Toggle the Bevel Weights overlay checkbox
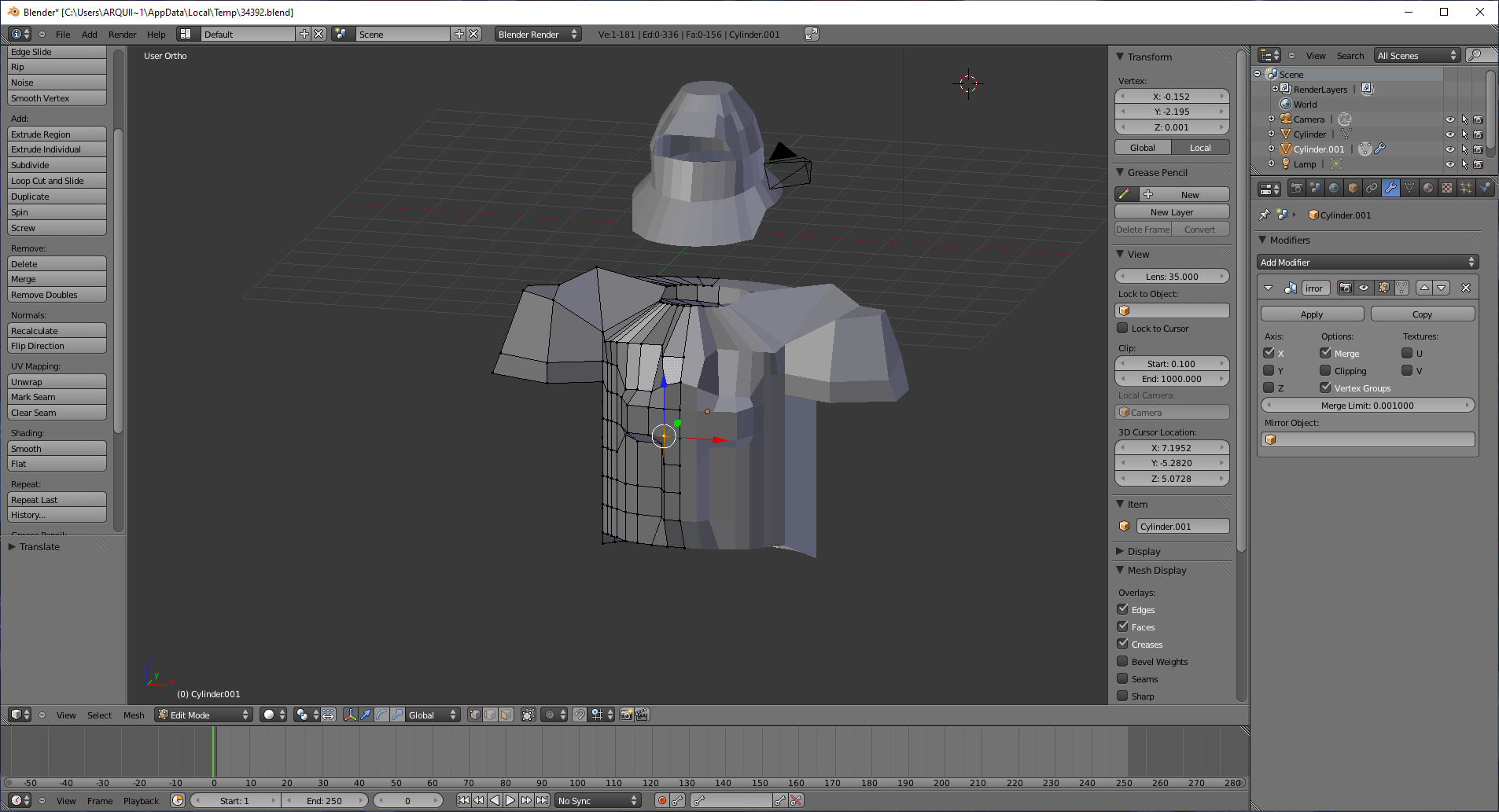The width and height of the screenshot is (1499, 812). (1123, 661)
